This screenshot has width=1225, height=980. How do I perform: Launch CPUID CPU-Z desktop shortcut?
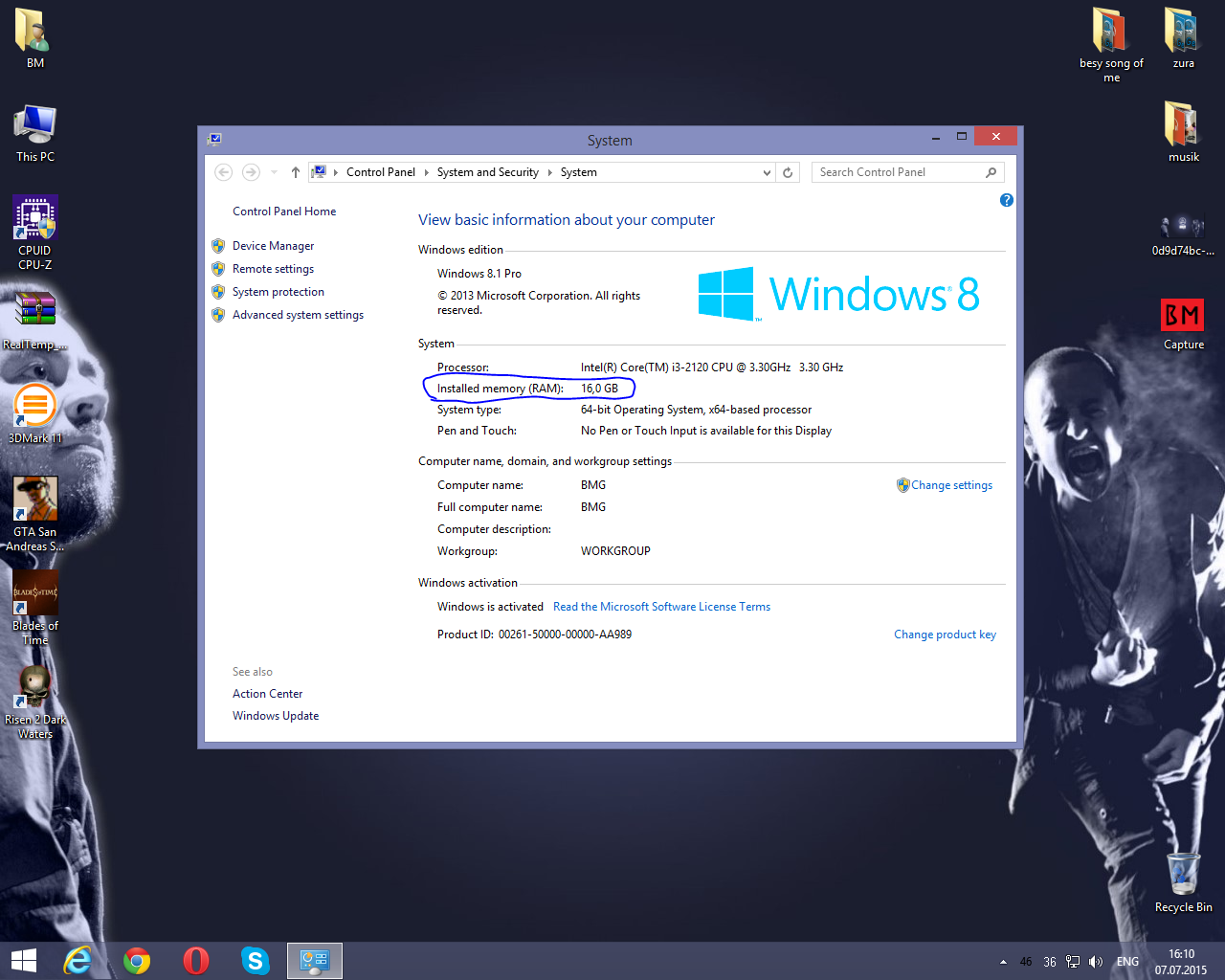[x=34, y=233]
